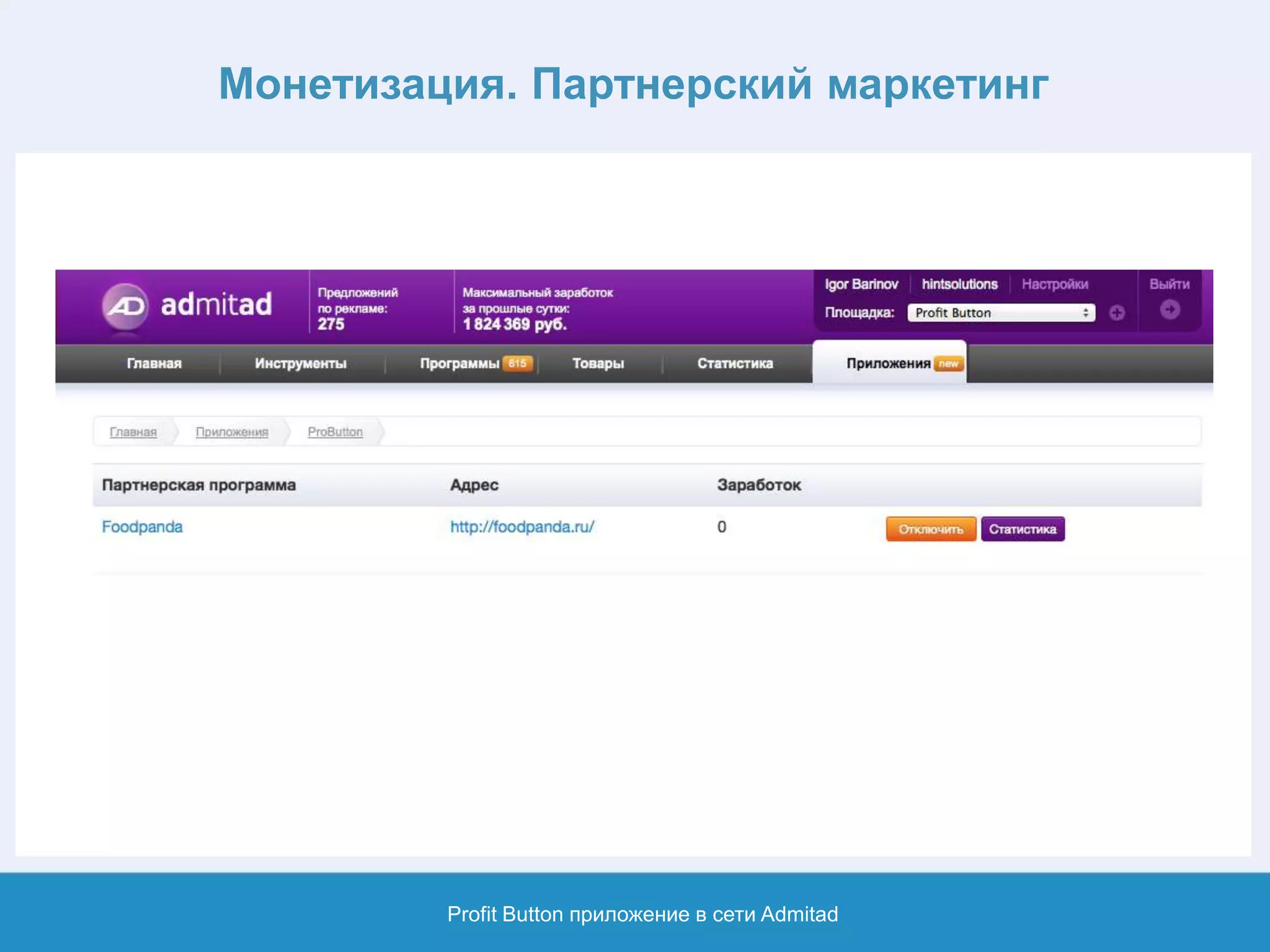This screenshot has height=952, width=1270.
Task: Switch to the Приложения tab
Action: pos(889,363)
